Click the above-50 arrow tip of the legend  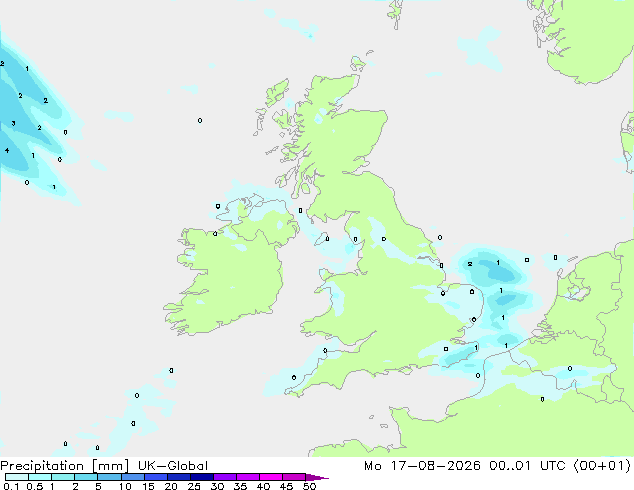click(x=317, y=477)
